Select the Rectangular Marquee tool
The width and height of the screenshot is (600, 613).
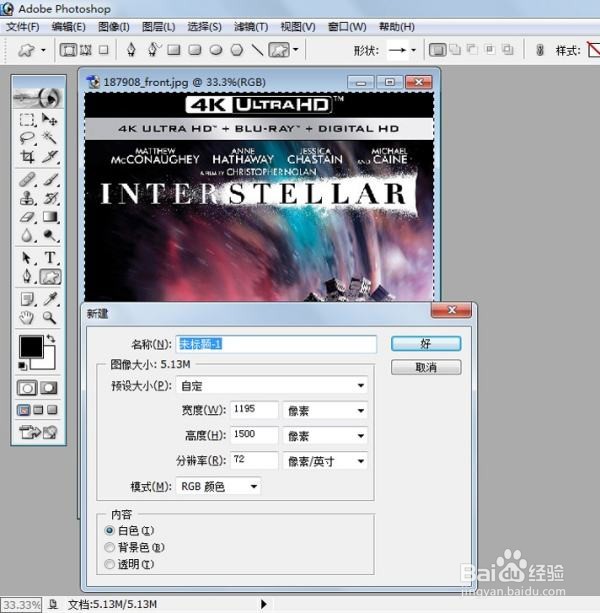click(27, 119)
